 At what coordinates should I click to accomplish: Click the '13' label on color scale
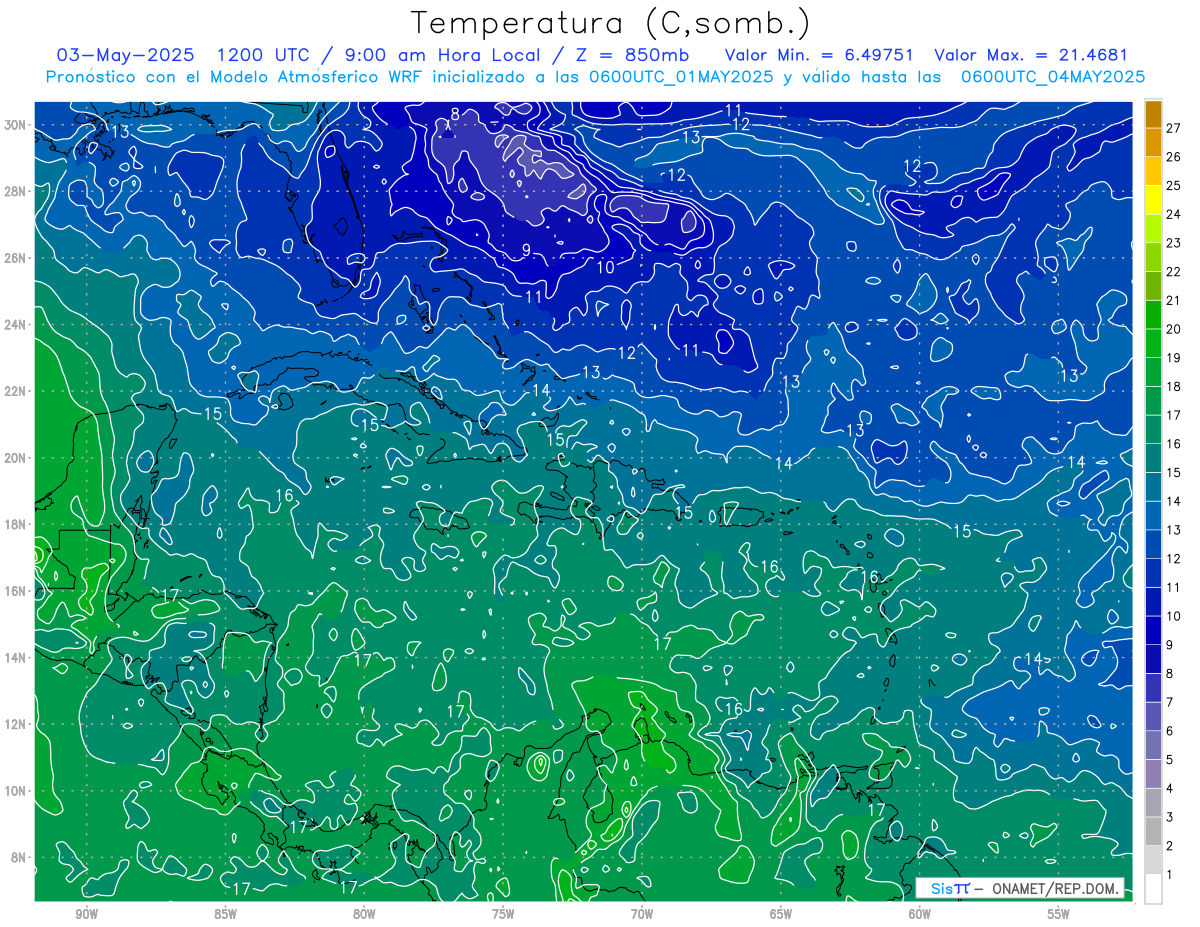click(1173, 530)
